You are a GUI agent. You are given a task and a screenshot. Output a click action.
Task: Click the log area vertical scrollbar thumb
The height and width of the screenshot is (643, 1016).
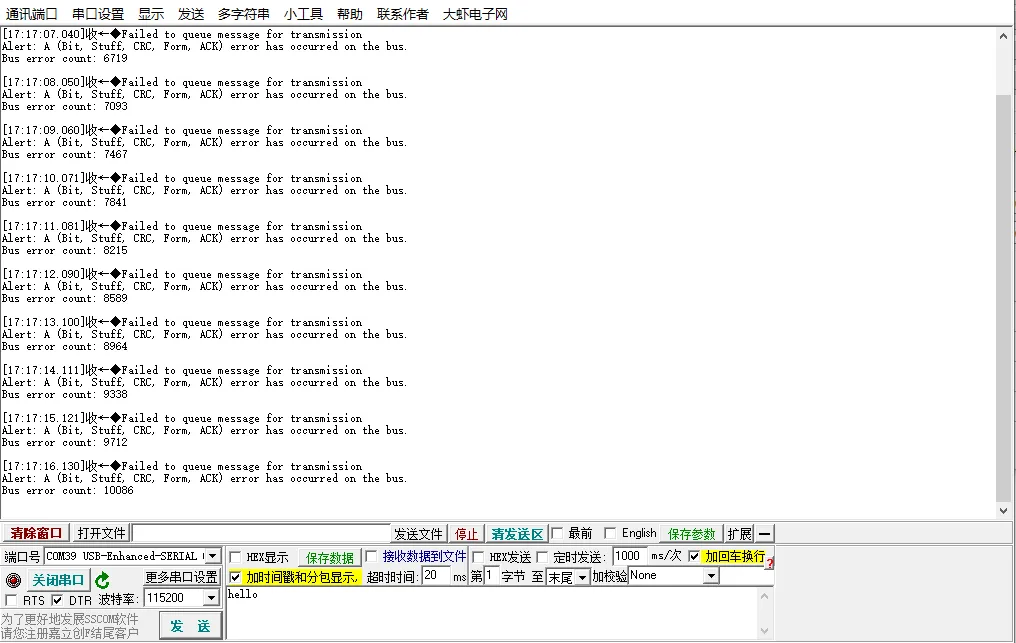pyautogui.click(x=1004, y=300)
